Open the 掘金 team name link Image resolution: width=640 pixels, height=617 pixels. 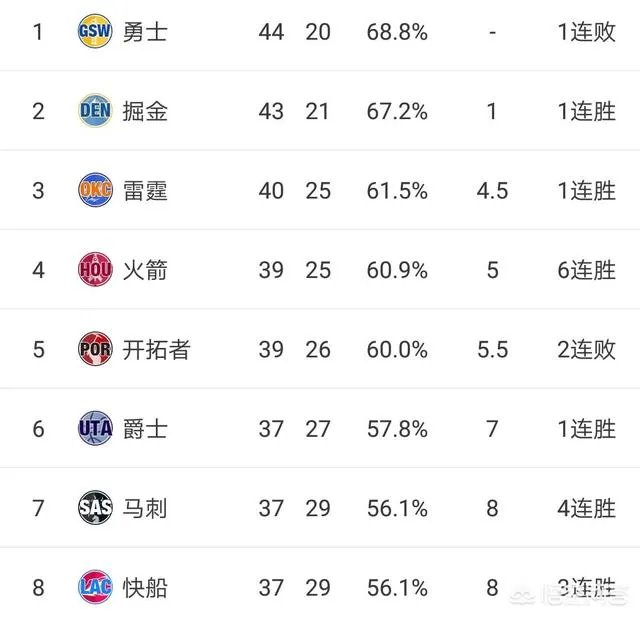[146, 111]
